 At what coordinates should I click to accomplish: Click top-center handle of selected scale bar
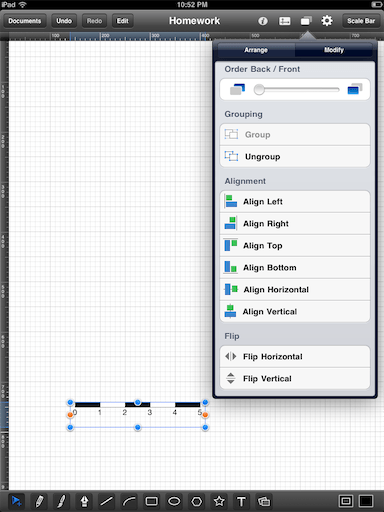[138, 403]
